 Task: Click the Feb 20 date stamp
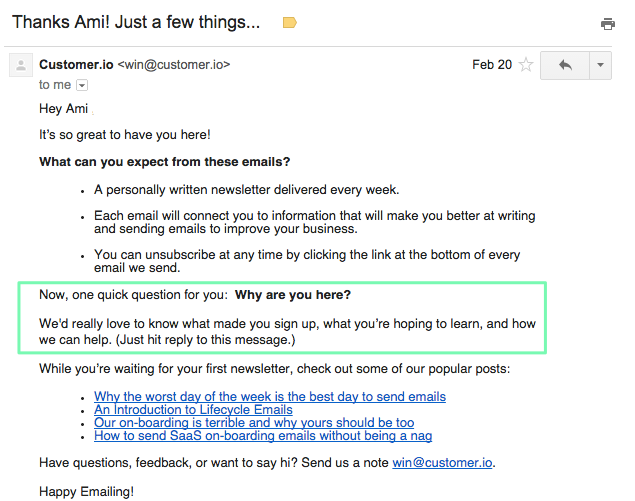coord(492,65)
